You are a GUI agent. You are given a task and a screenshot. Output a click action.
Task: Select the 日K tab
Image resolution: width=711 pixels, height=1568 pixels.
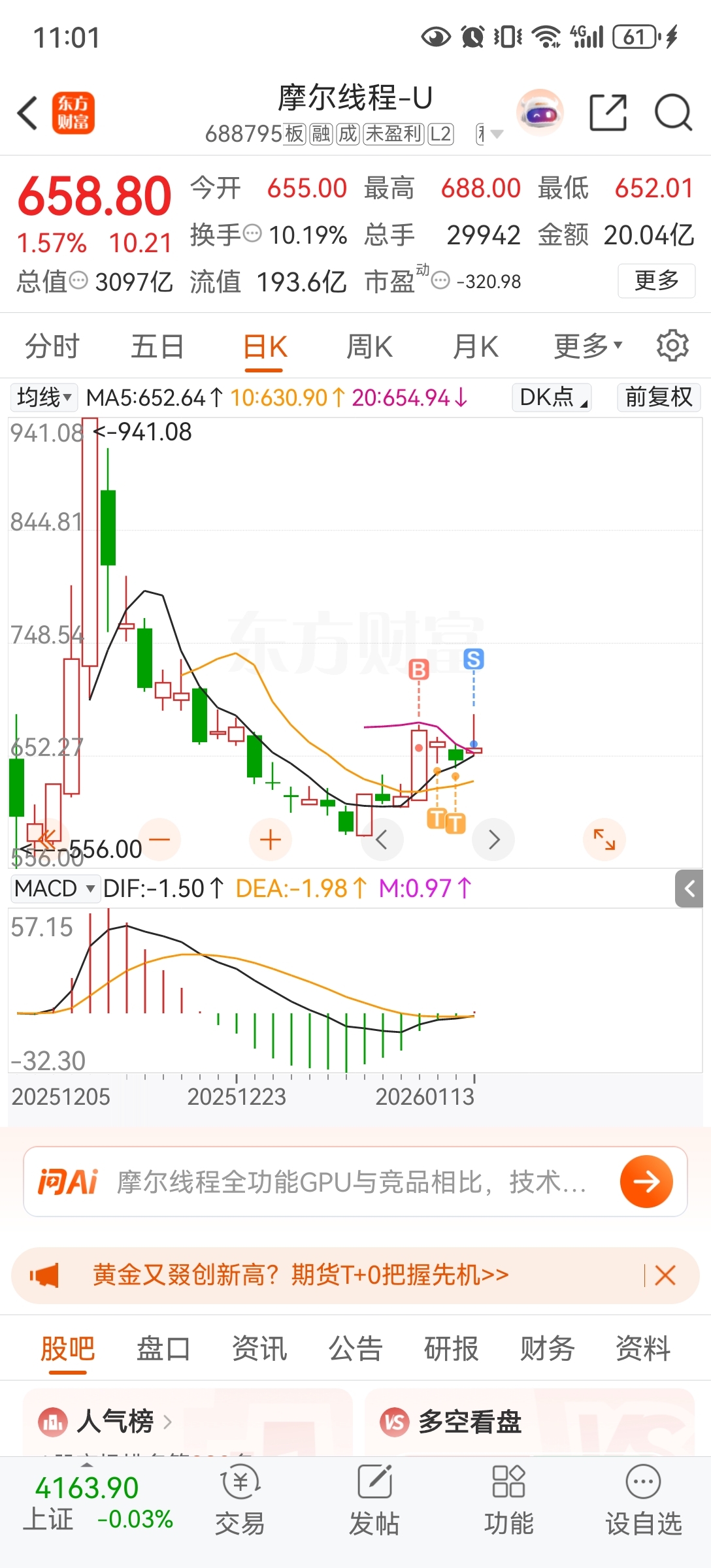point(265,347)
